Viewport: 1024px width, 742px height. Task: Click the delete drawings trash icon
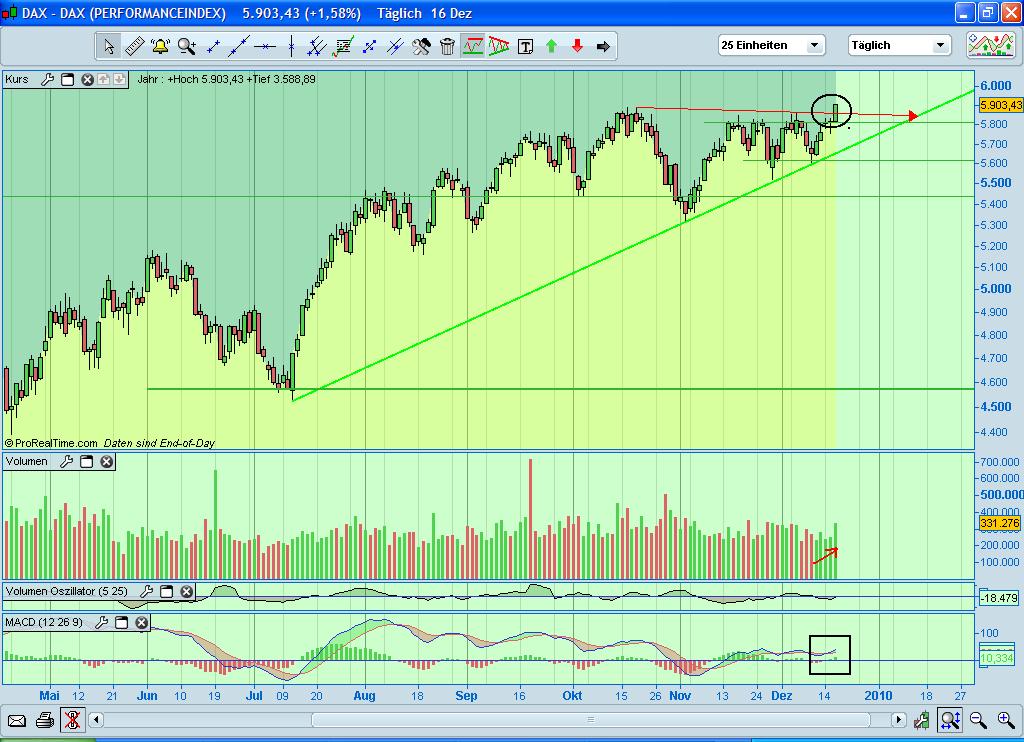click(449, 46)
